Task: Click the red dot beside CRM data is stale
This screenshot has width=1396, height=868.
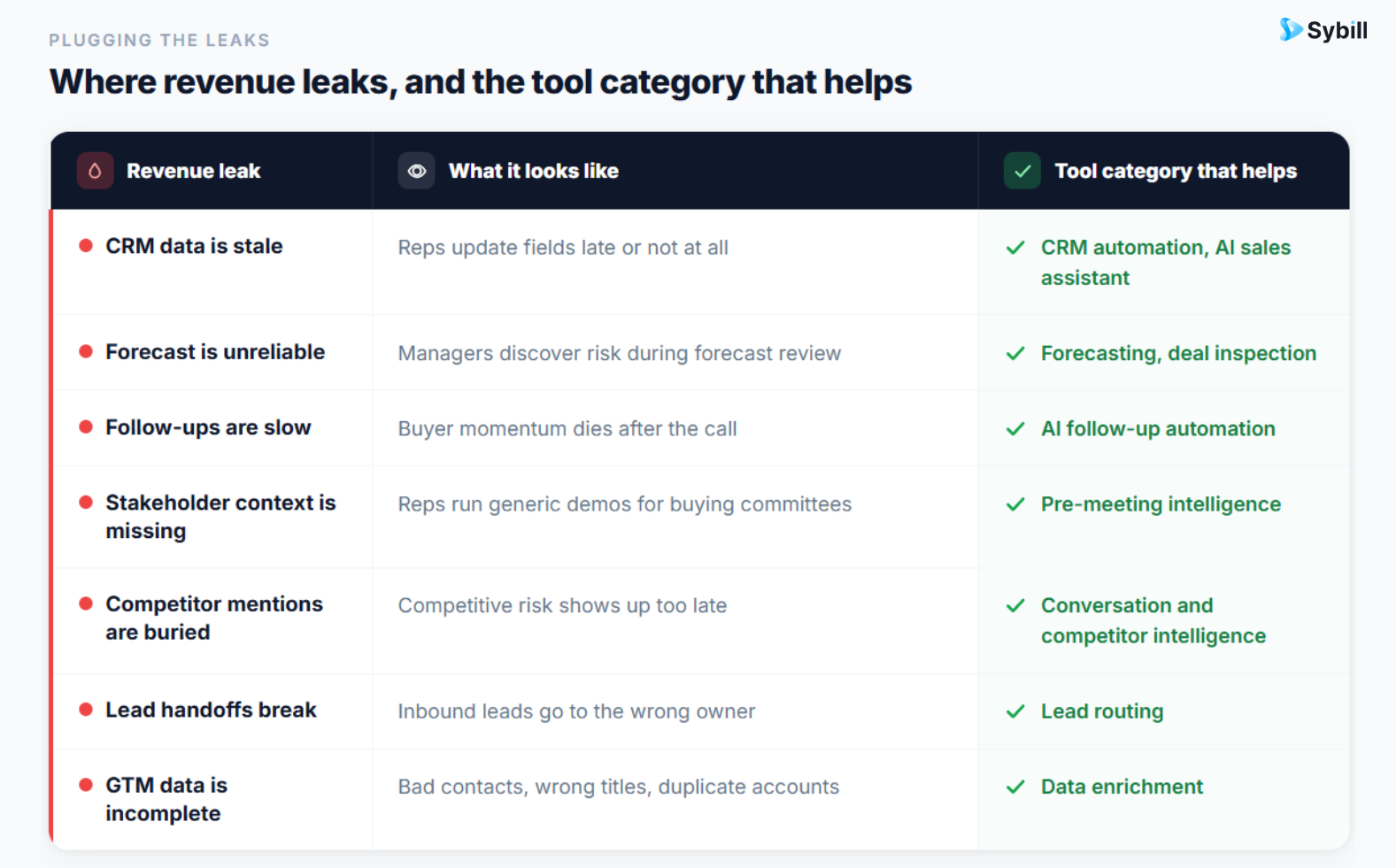Action: (x=86, y=246)
